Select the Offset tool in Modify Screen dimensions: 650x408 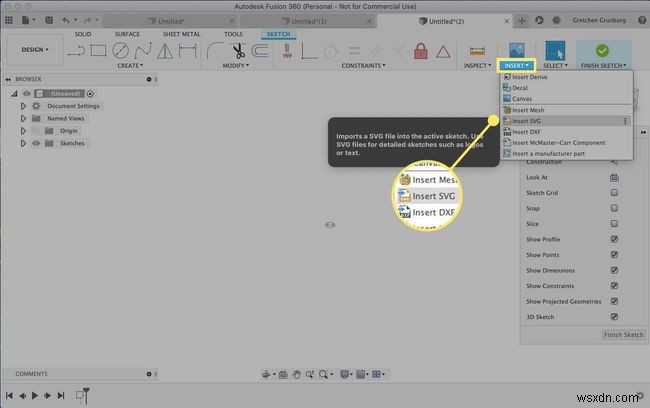point(260,51)
